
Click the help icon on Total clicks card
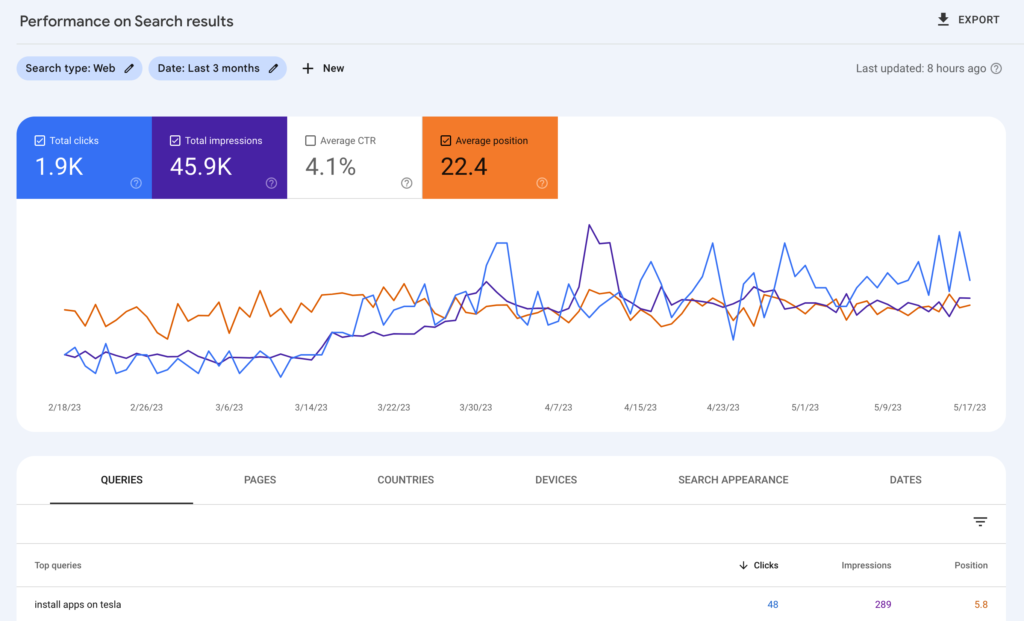(x=136, y=183)
